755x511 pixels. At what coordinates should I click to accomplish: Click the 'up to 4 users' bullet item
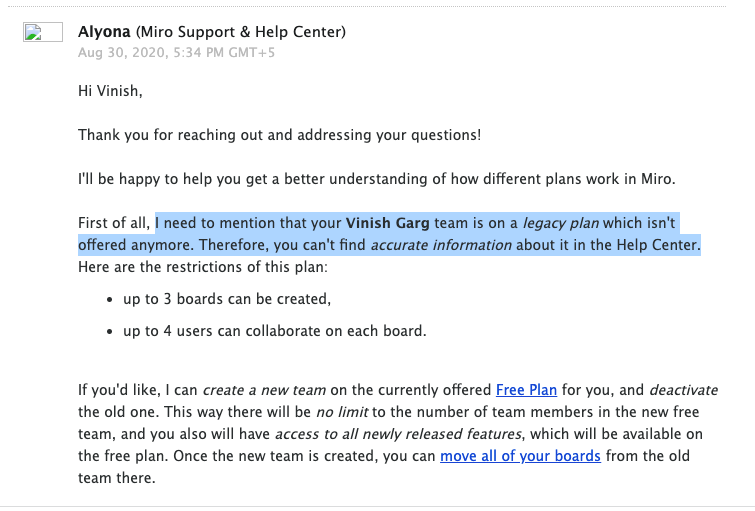(x=274, y=331)
